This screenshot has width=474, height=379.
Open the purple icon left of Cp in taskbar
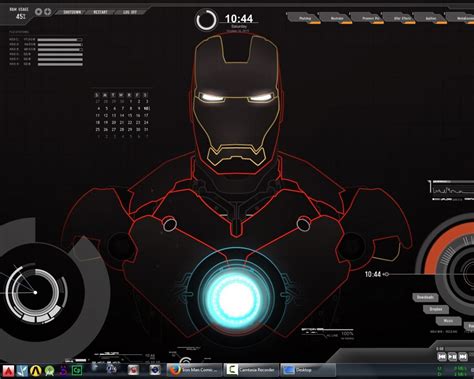63,371
